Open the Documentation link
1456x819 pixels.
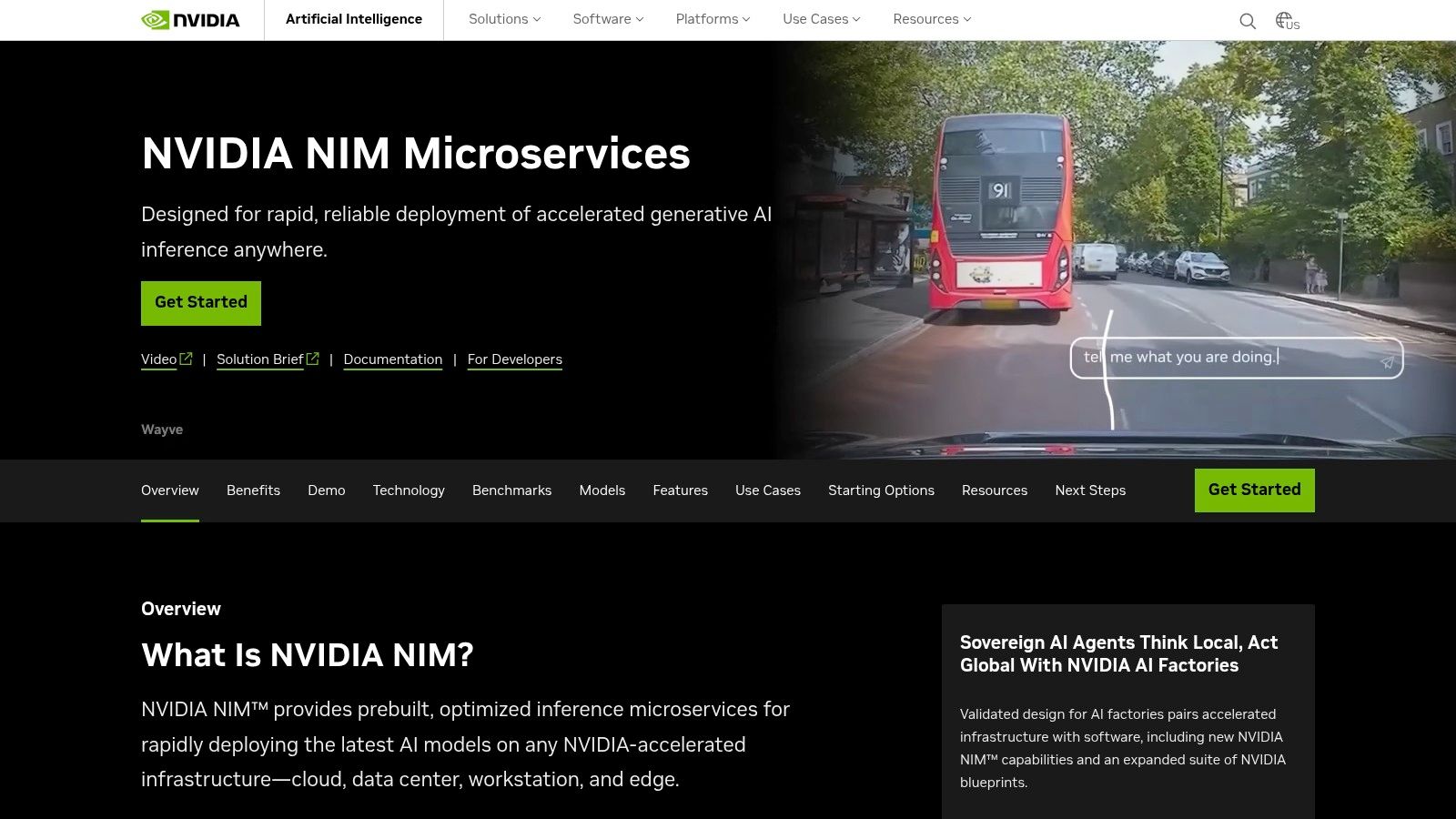393,359
